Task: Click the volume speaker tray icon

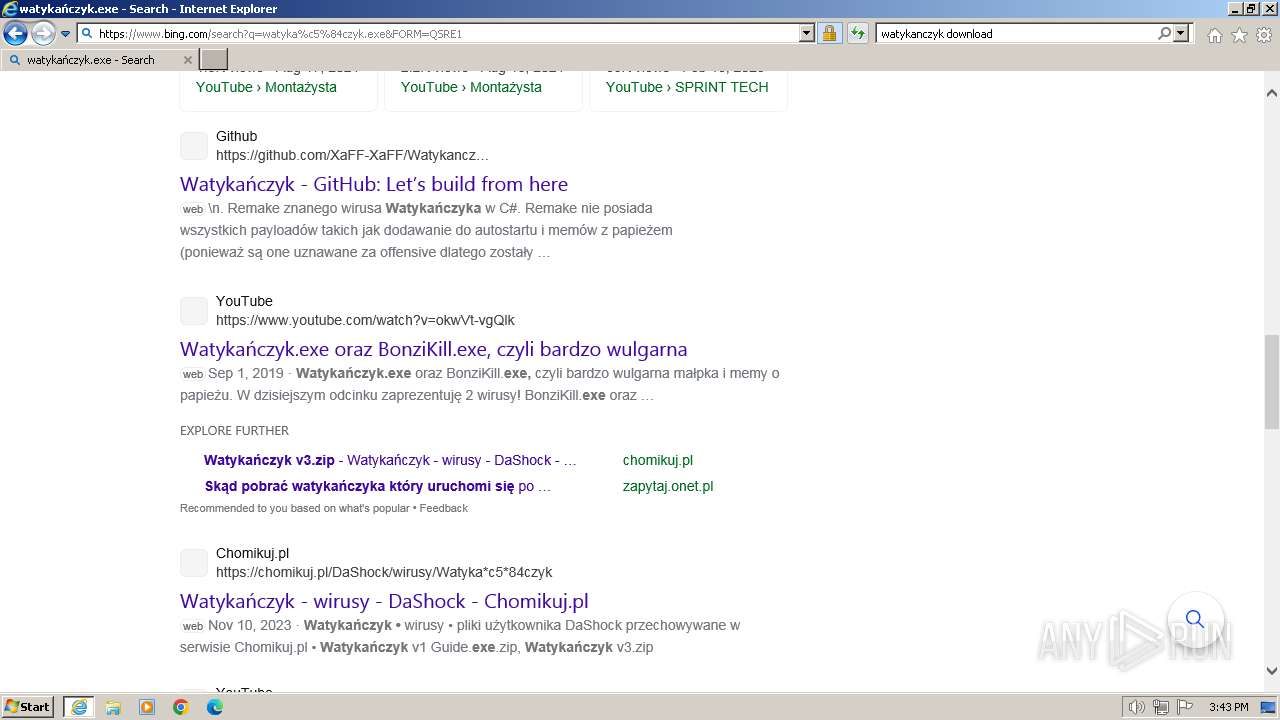Action: [x=1136, y=707]
